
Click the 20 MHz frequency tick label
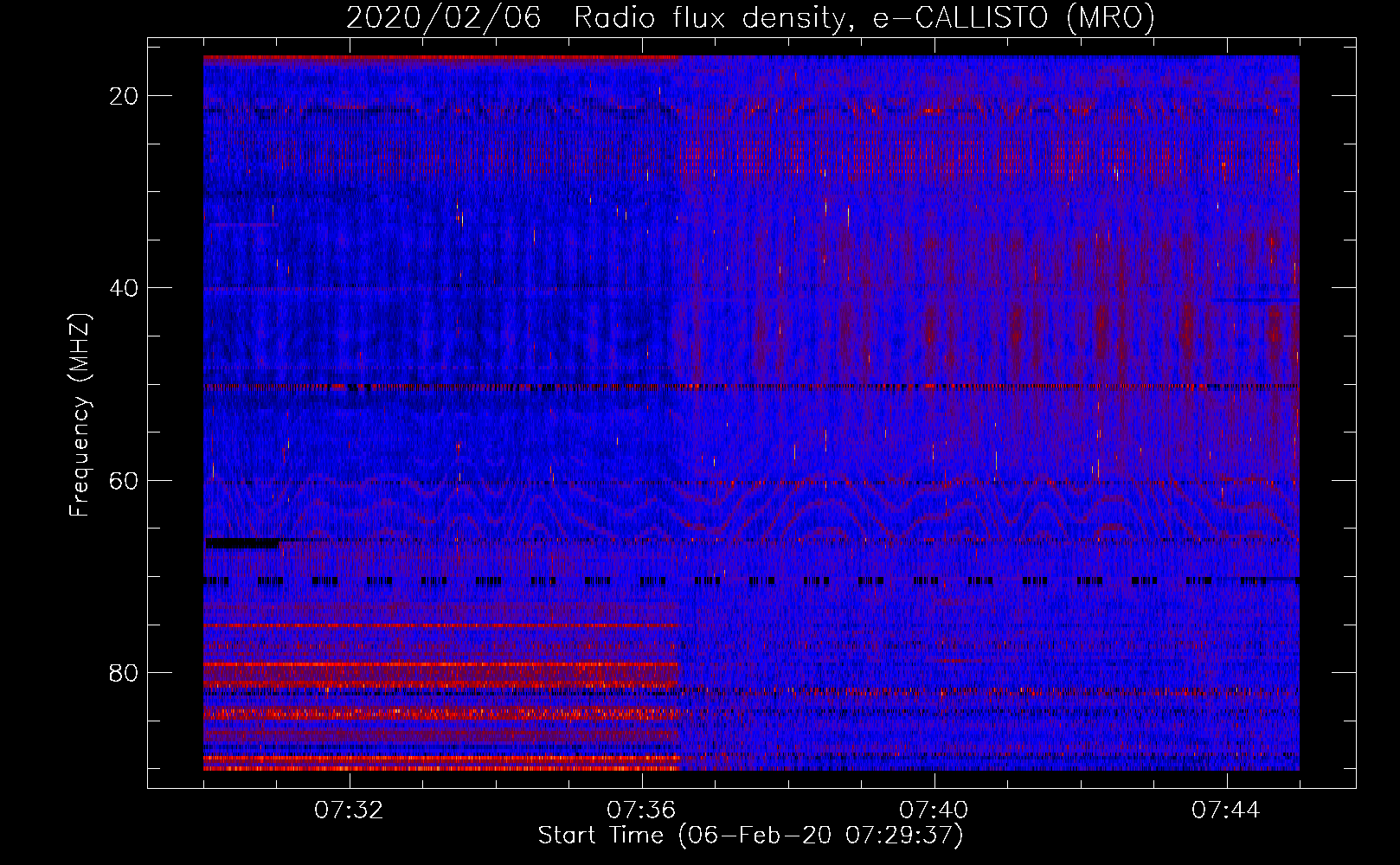pyautogui.click(x=124, y=96)
